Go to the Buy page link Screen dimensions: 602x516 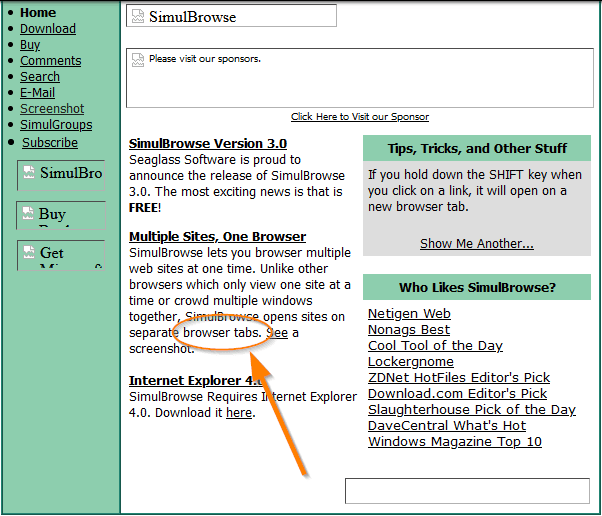coord(30,45)
